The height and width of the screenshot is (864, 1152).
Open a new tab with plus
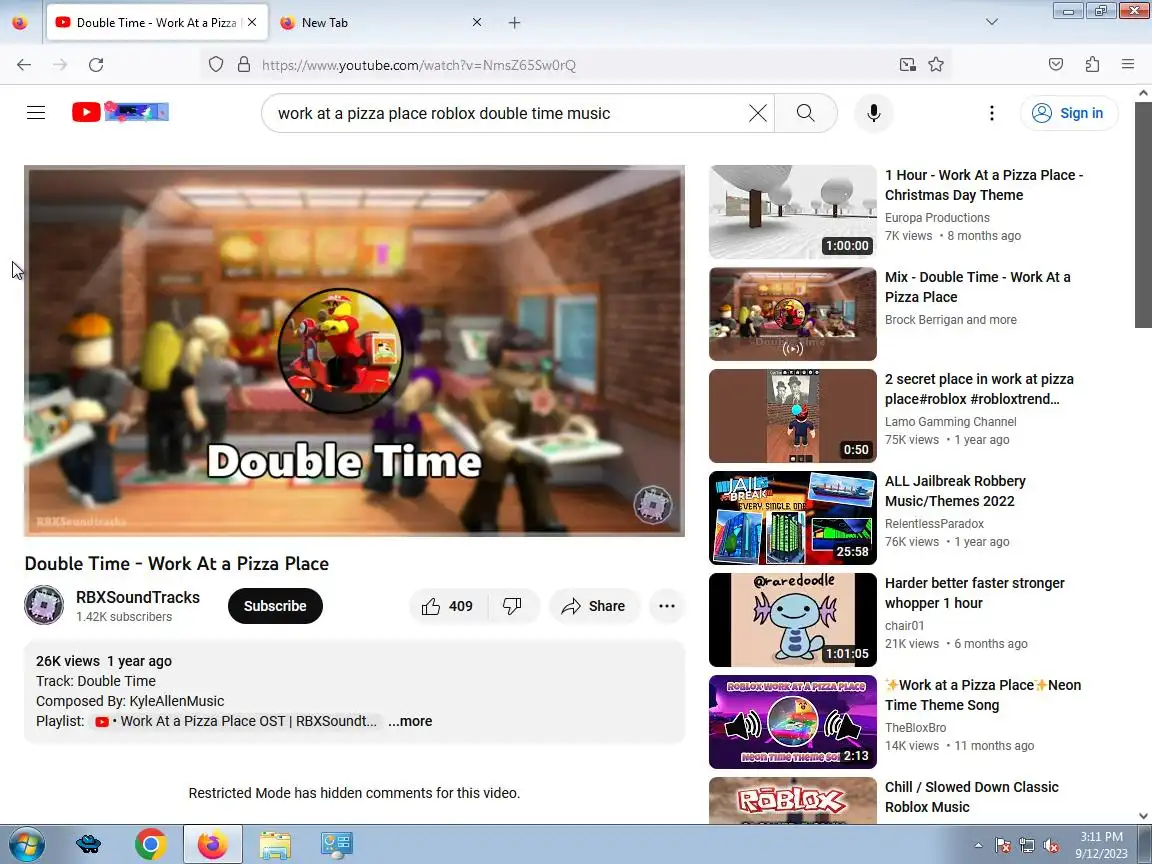tap(514, 23)
